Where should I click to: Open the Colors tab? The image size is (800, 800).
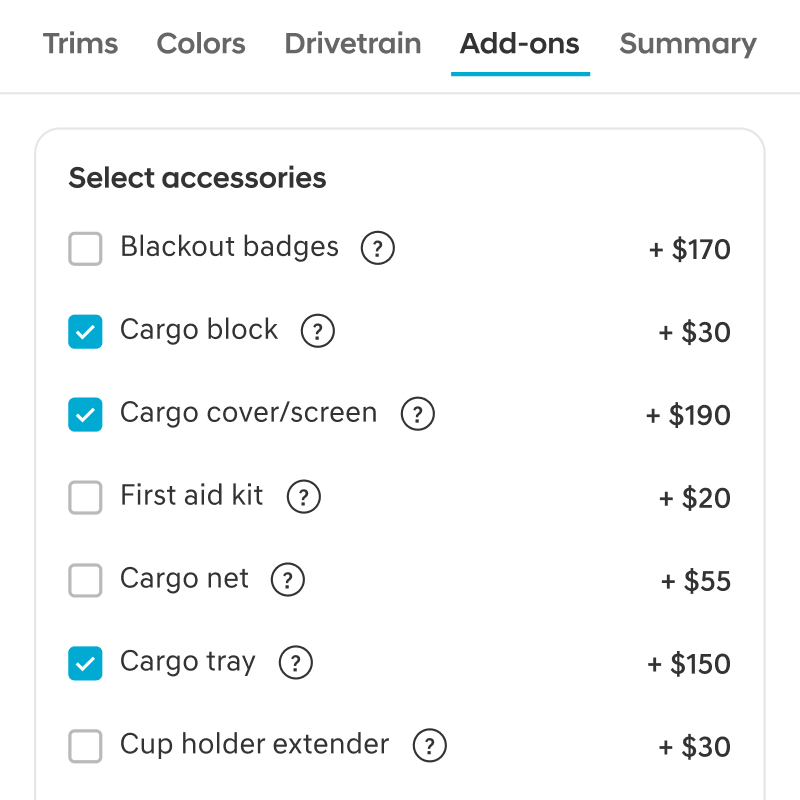(x=201, y=44)
